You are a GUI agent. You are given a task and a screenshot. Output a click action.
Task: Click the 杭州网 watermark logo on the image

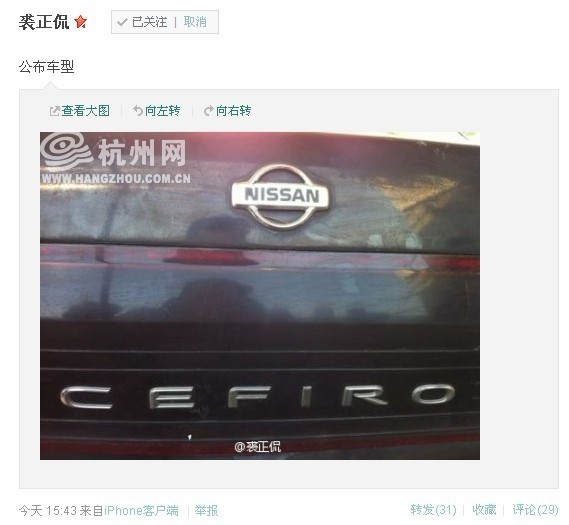(x=115, y=158)
